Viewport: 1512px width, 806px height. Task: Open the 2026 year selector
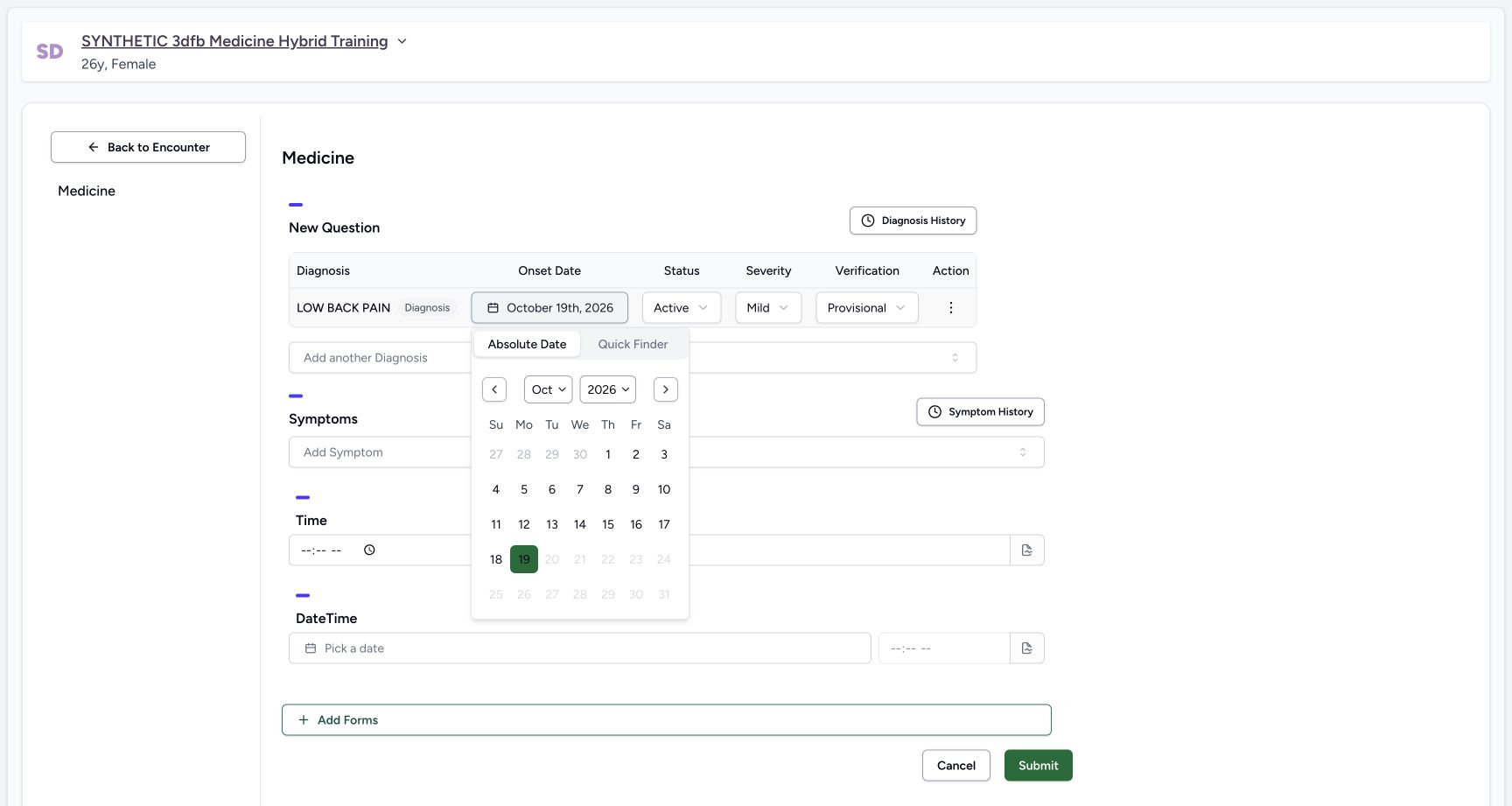608,389
